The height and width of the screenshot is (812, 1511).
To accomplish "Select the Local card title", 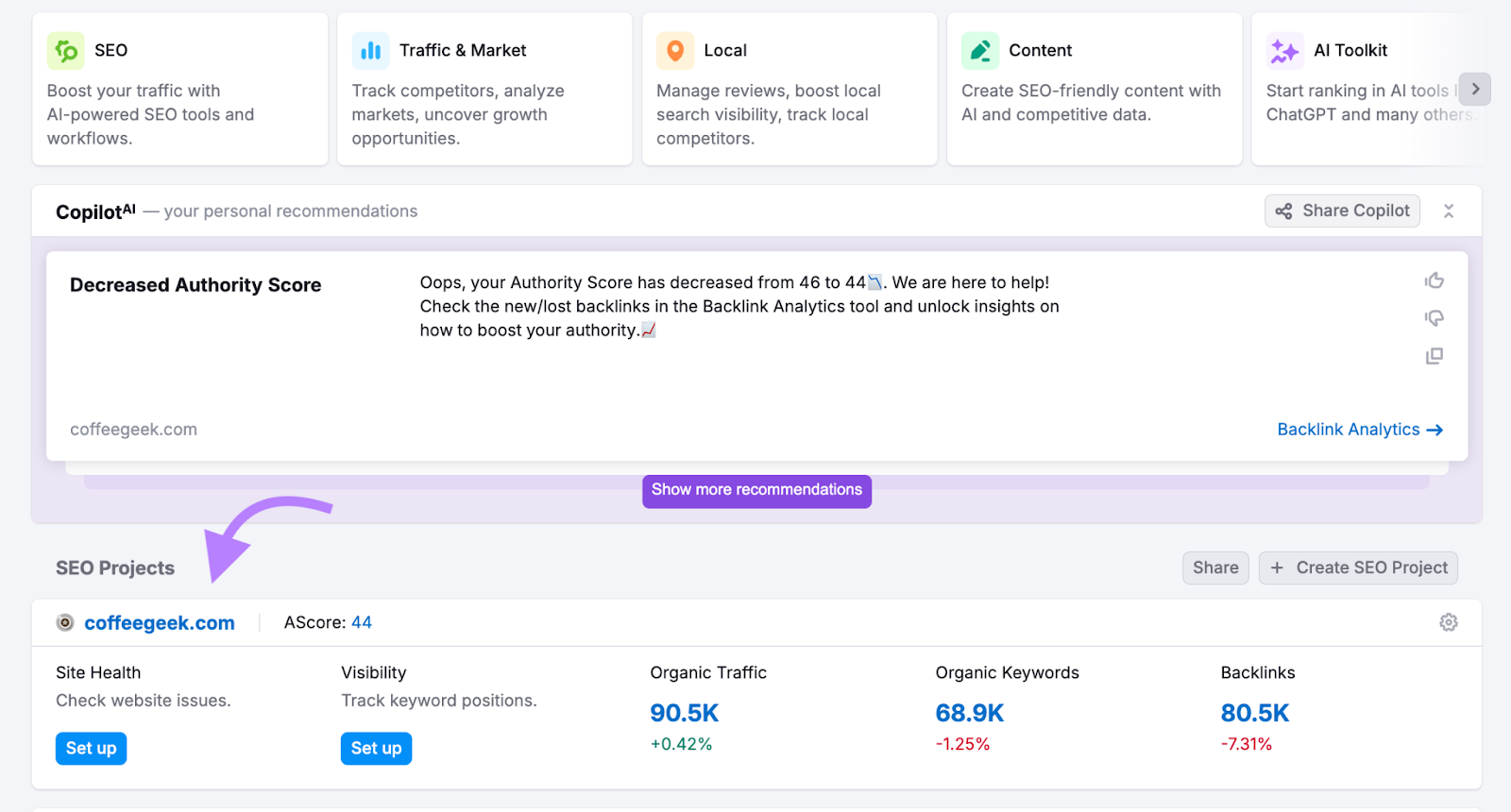I will click(x=725, y=51).
